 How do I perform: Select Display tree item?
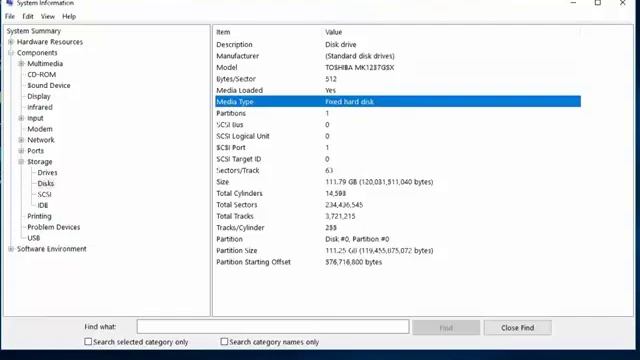pos(39,96)
